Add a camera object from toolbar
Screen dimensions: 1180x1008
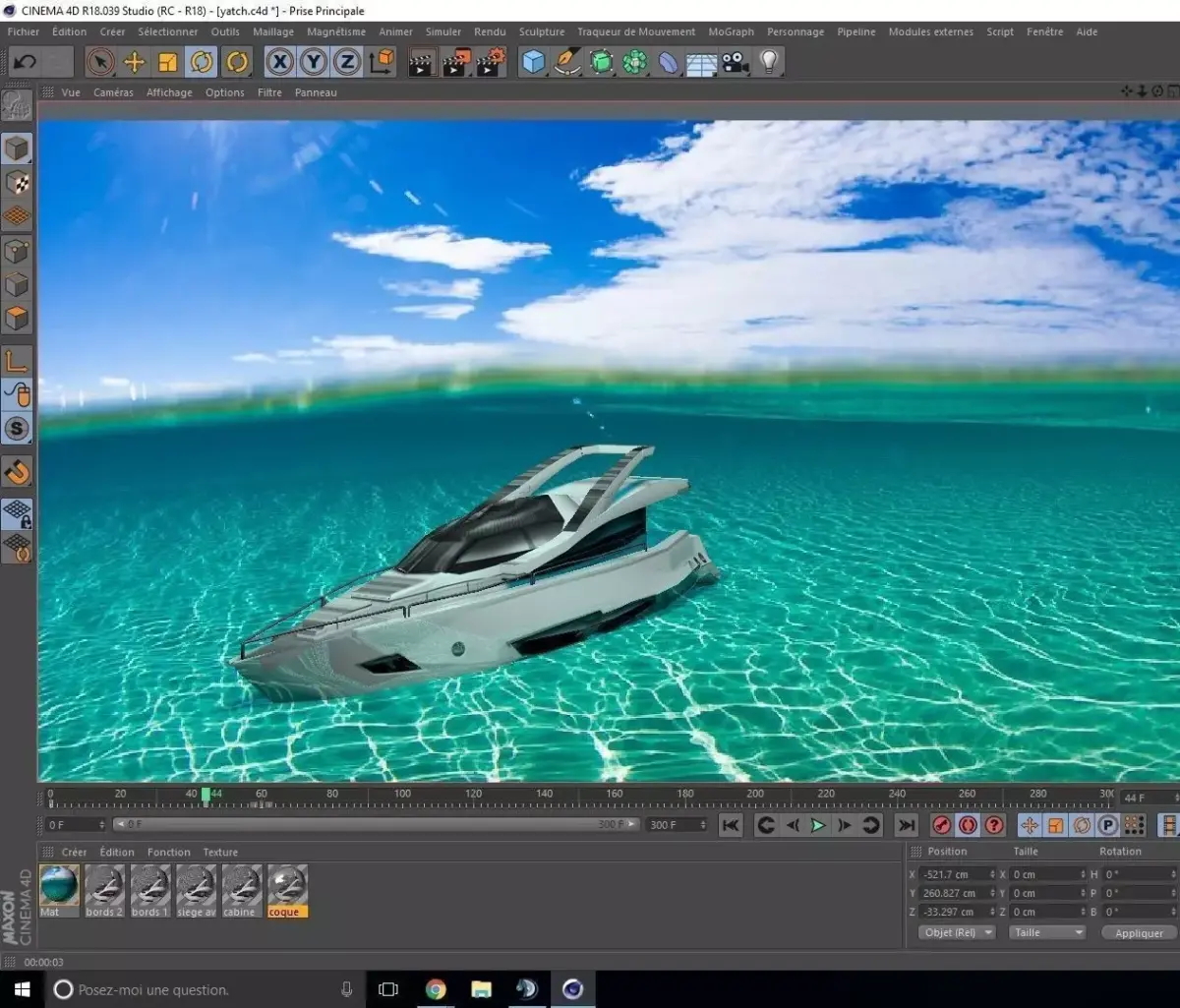coord(735,63)
